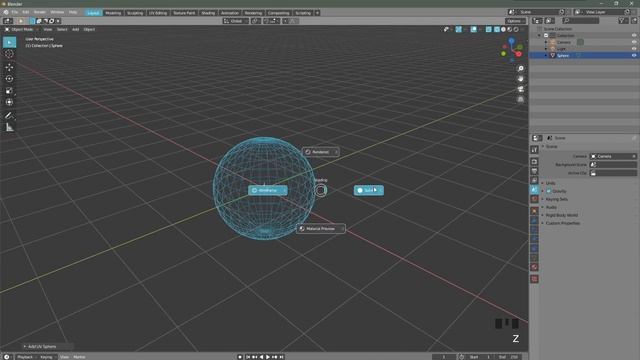Open the Options dropdown in the viewport
The image size is (640, 360).
coord(515,21)
